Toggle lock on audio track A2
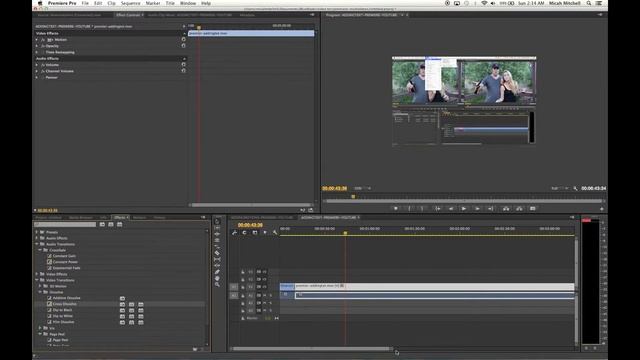The width and height of the screenshot is (640, 360). tap(243, 303)
